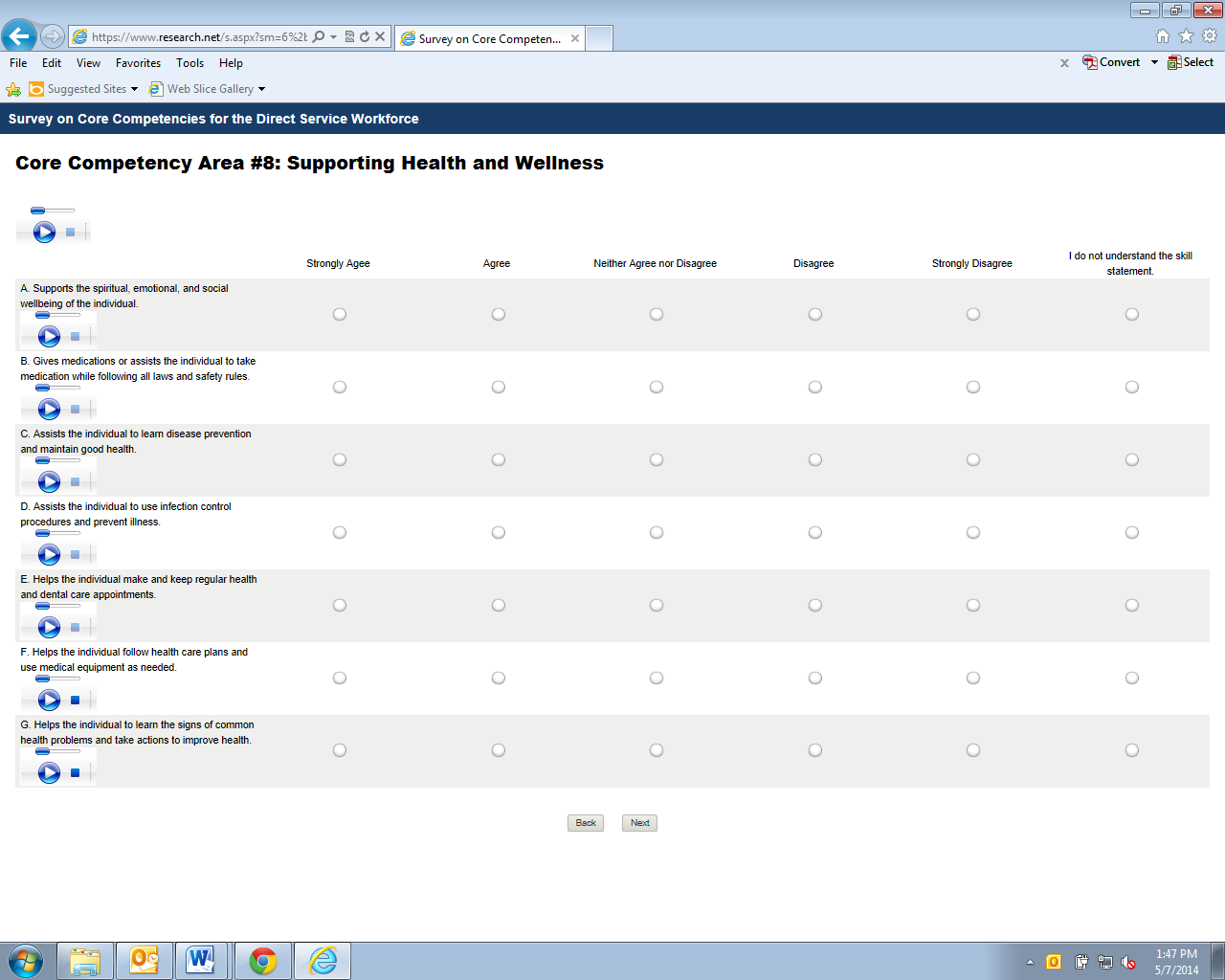Select Disagree for statement C
This screenshot has height=980, width=1225.
814,459
